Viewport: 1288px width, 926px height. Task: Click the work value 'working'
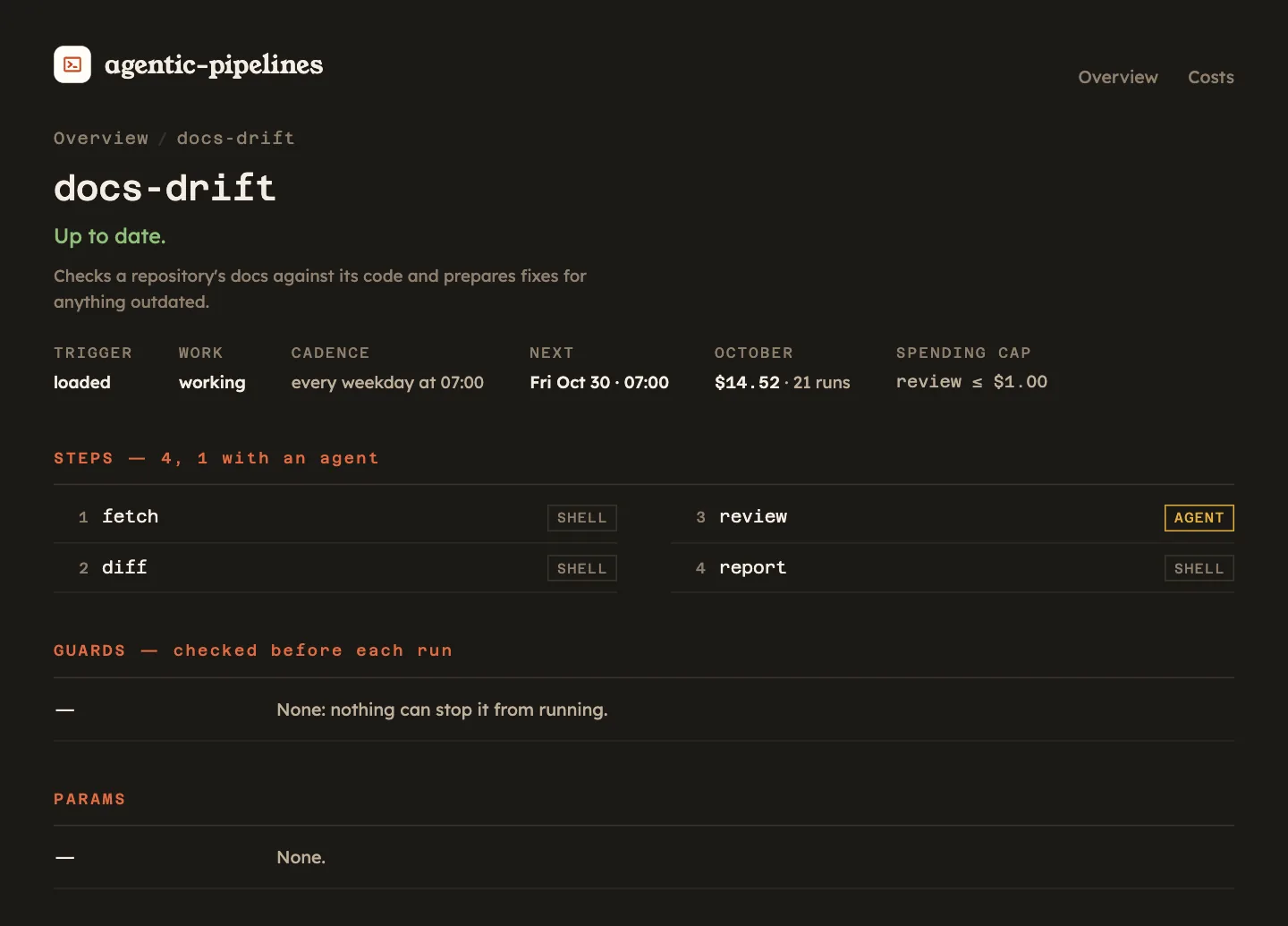[212, 382]
